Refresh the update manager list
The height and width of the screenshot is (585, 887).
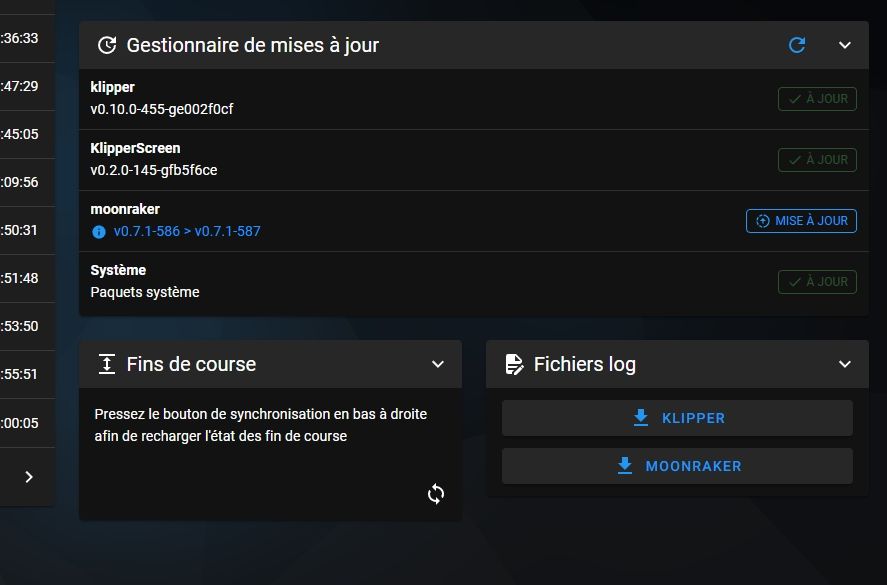pos(797,45)
